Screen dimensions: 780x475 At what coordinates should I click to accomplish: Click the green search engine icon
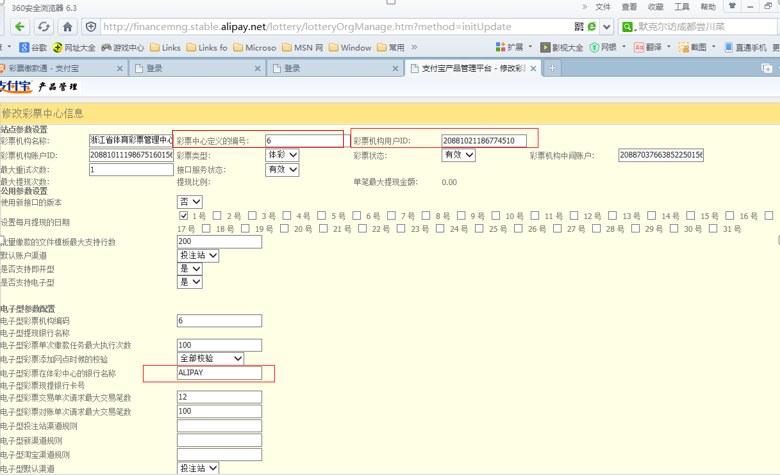click(628, 26)
